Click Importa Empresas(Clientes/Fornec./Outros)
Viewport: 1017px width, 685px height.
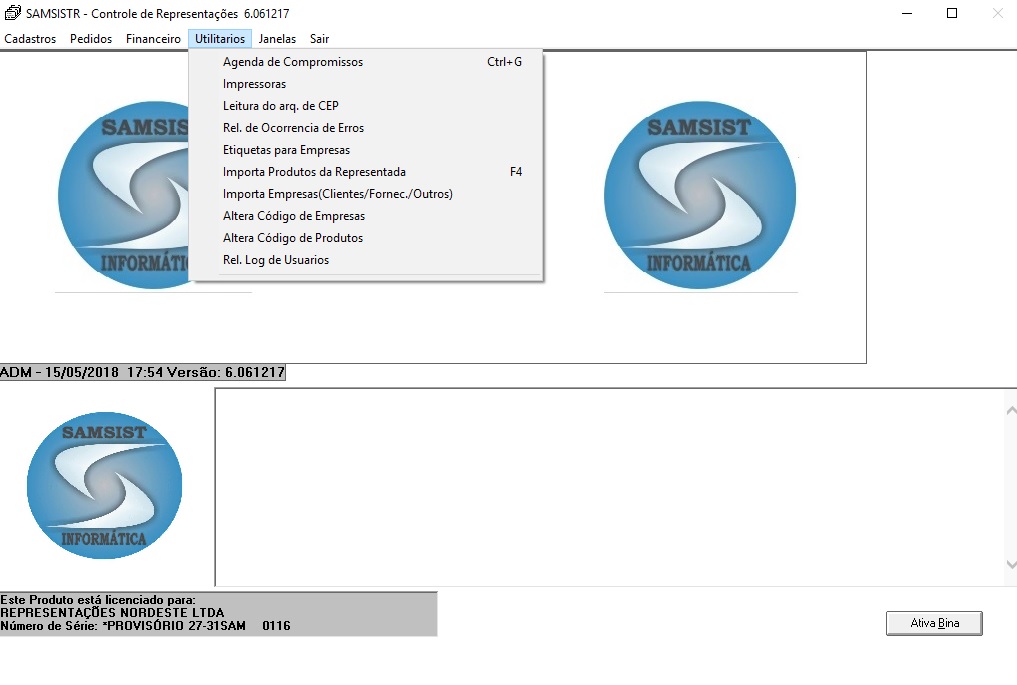[365, 194]
